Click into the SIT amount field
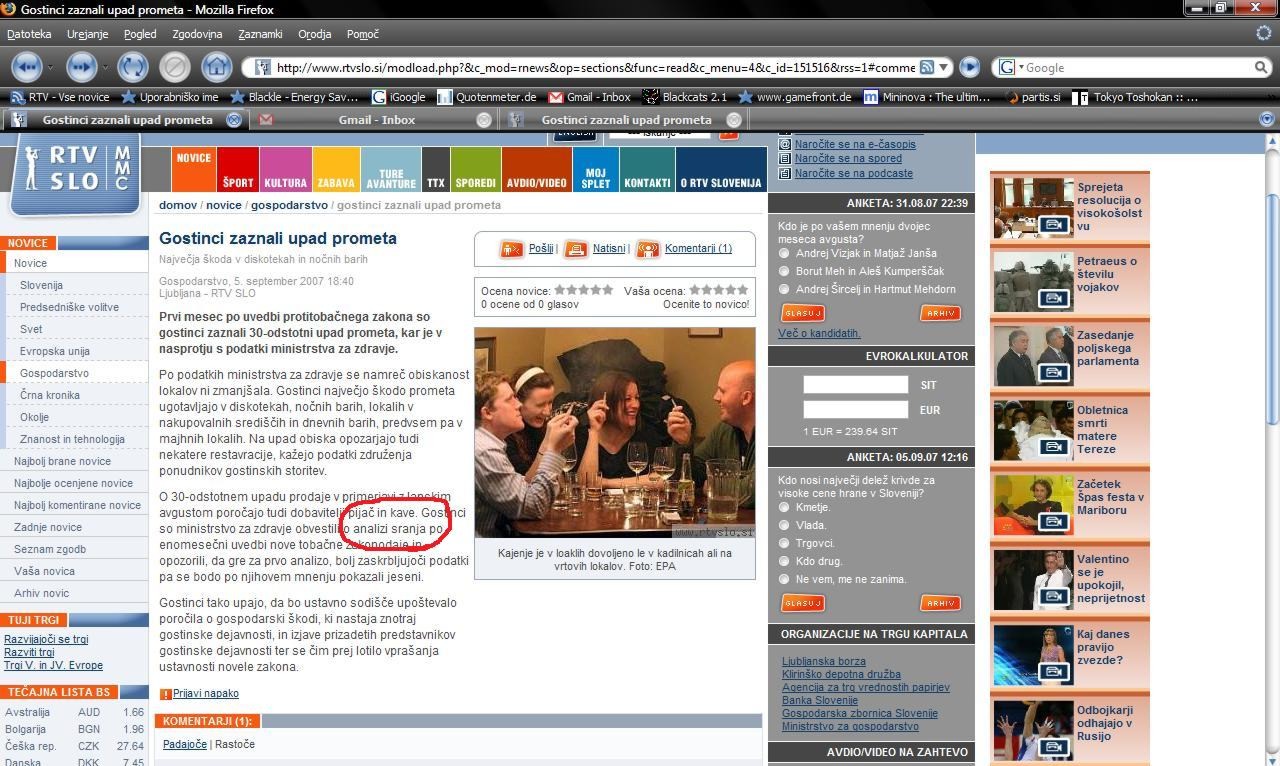Screen dimensions: 1280x766 856,385
